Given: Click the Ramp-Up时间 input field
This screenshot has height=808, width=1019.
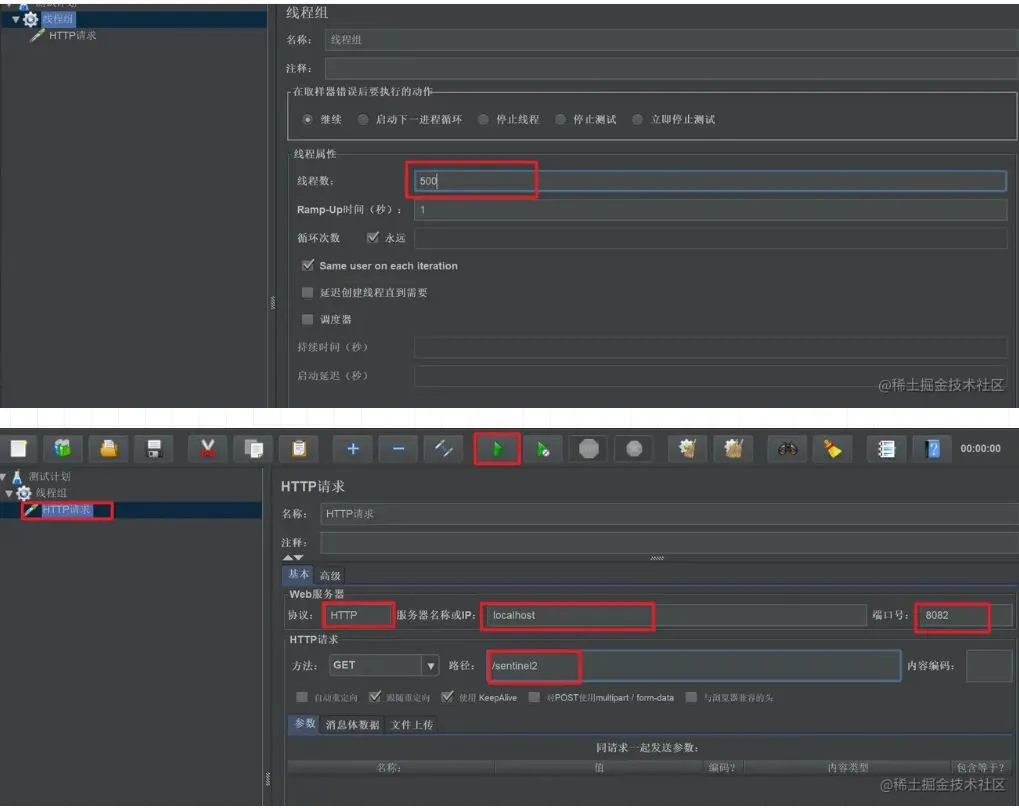Looking at the screenshot, I should click(710, 210).
